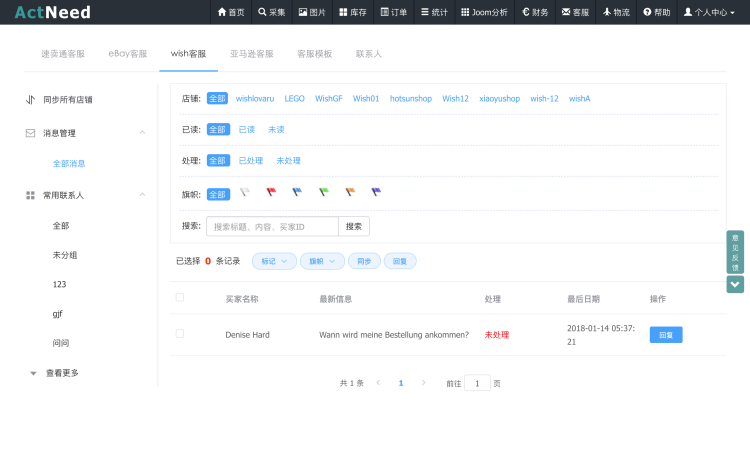The width and height of the screenshot is (750, 469).
Task: Click the sync all stores icon
Action: [30, 100]
